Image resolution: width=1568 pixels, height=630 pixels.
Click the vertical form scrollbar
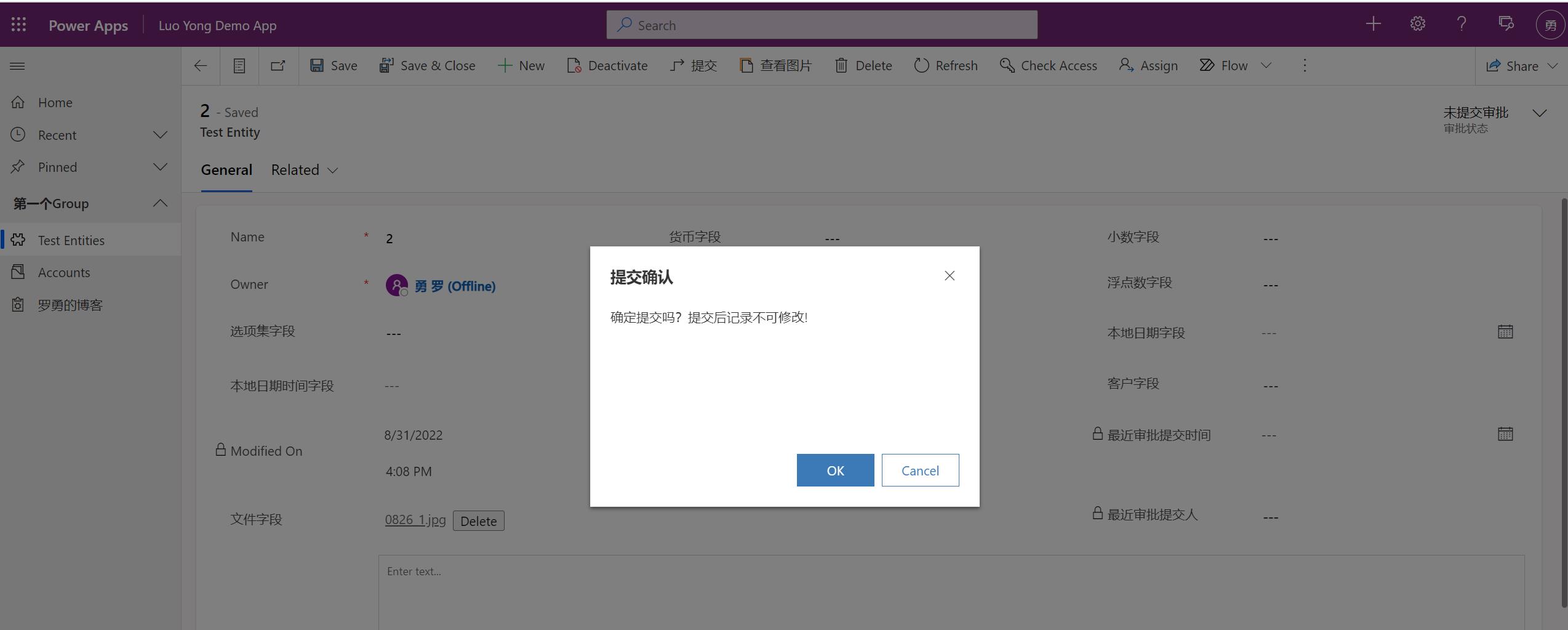point(1564,403)
